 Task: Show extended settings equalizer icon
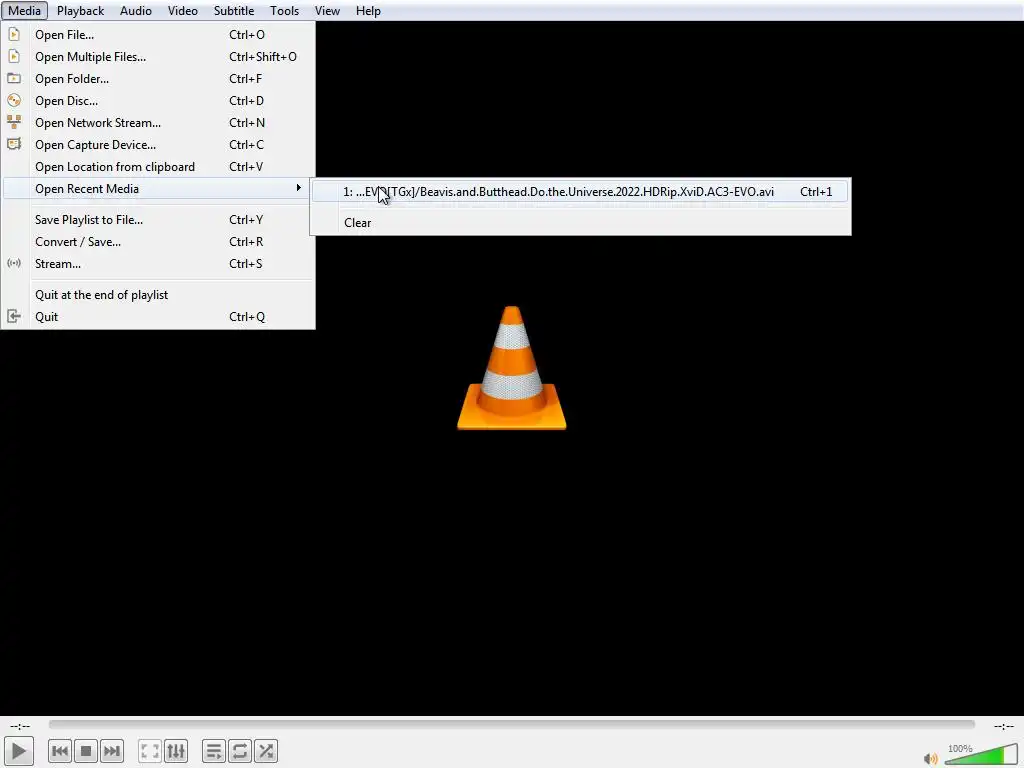pyautogui.click(x=176, y=751)
